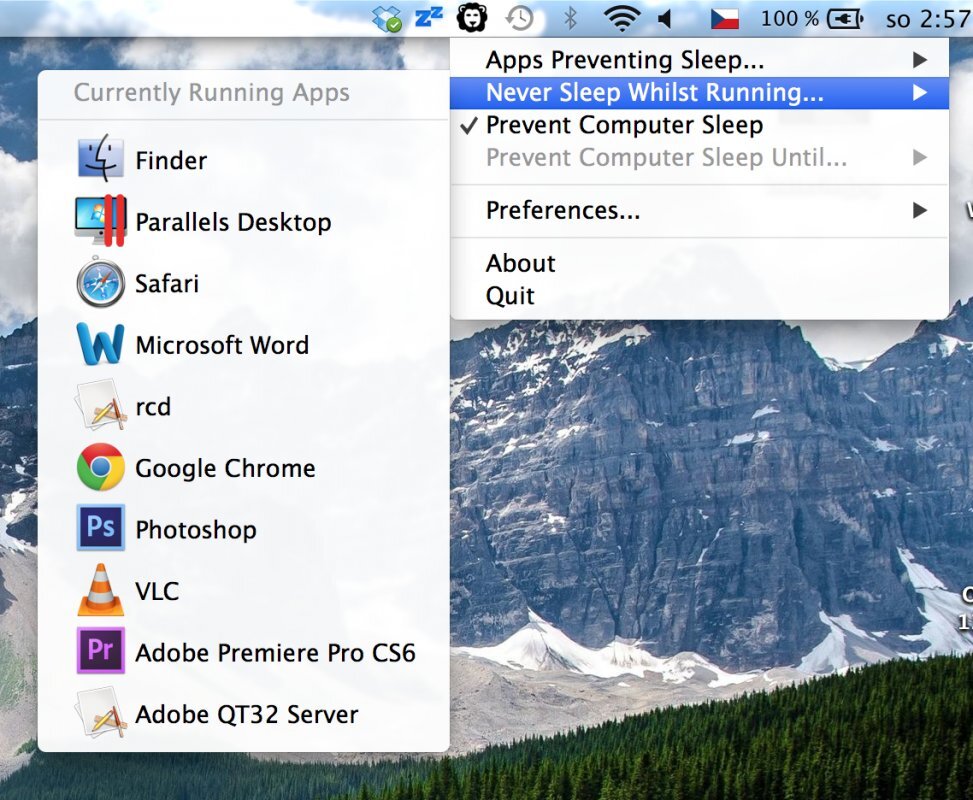Click the Finder icon in running apps list

(100, 160)
